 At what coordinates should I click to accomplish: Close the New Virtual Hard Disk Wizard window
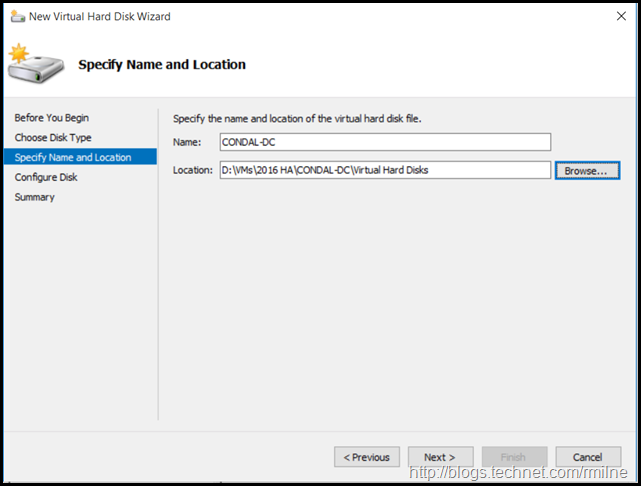tap(616, 16)
